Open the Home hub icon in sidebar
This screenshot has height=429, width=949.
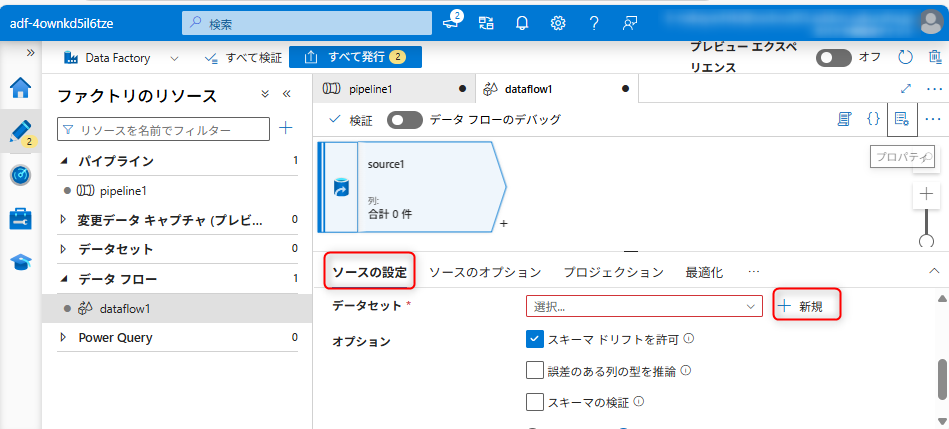(x=20, y=88)
